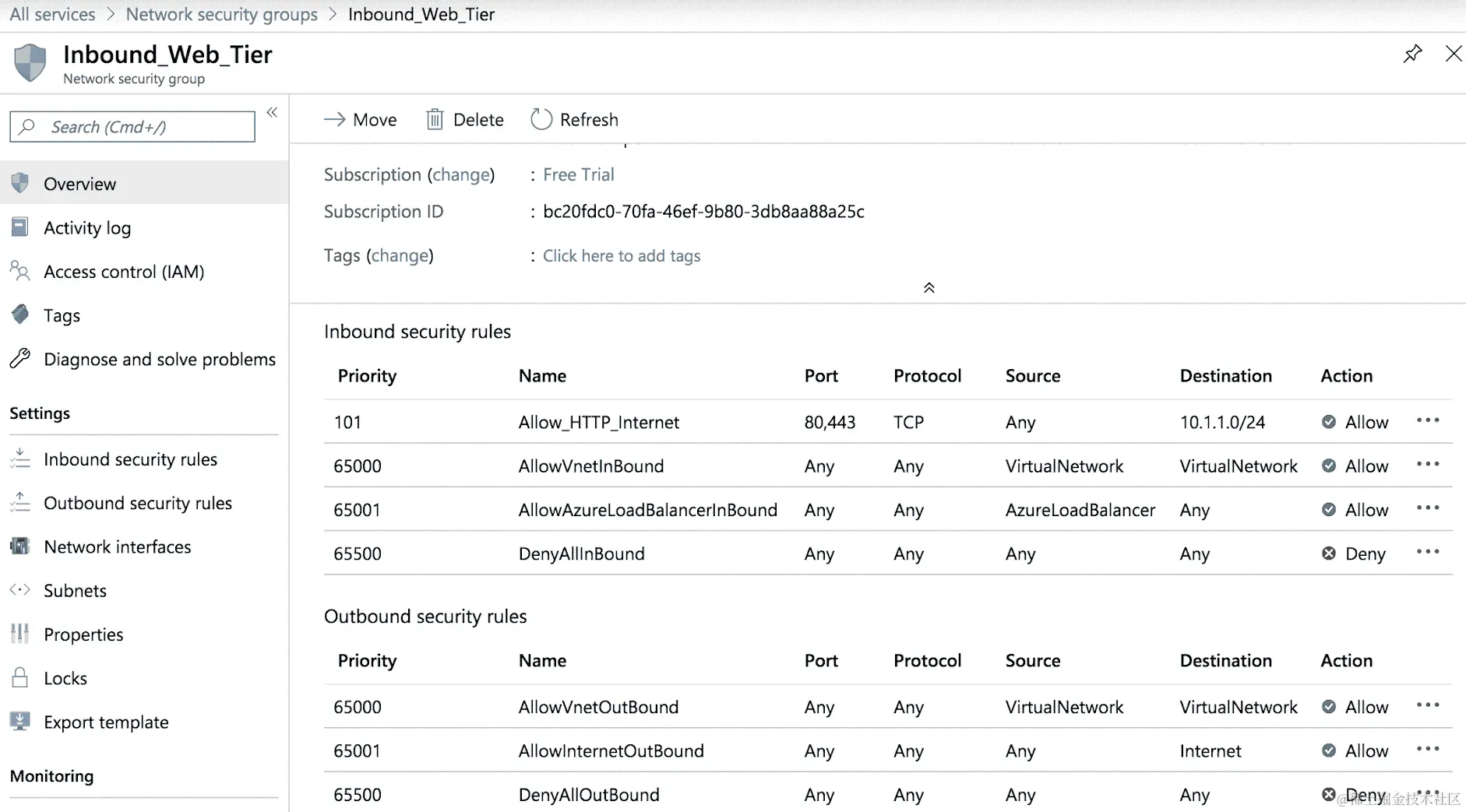Select the AllowVnetInBound rule name
Screen dimensions: 1466x812
(x=591, y=466)
